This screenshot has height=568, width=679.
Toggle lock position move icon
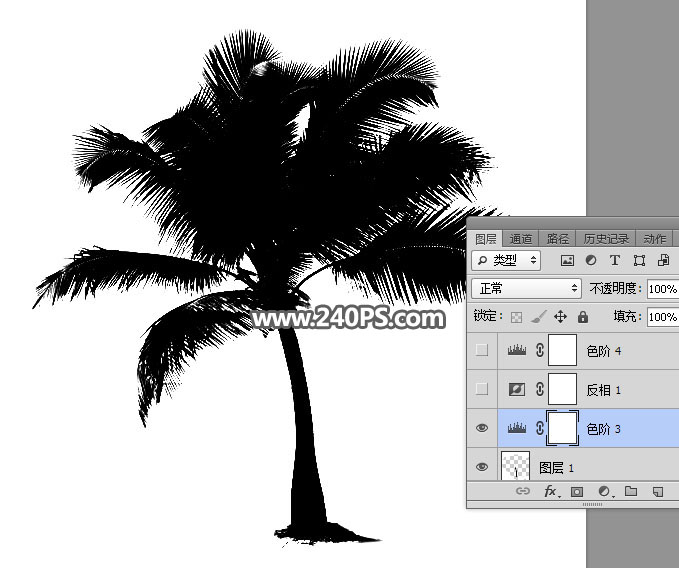click(x=560, y=317)
